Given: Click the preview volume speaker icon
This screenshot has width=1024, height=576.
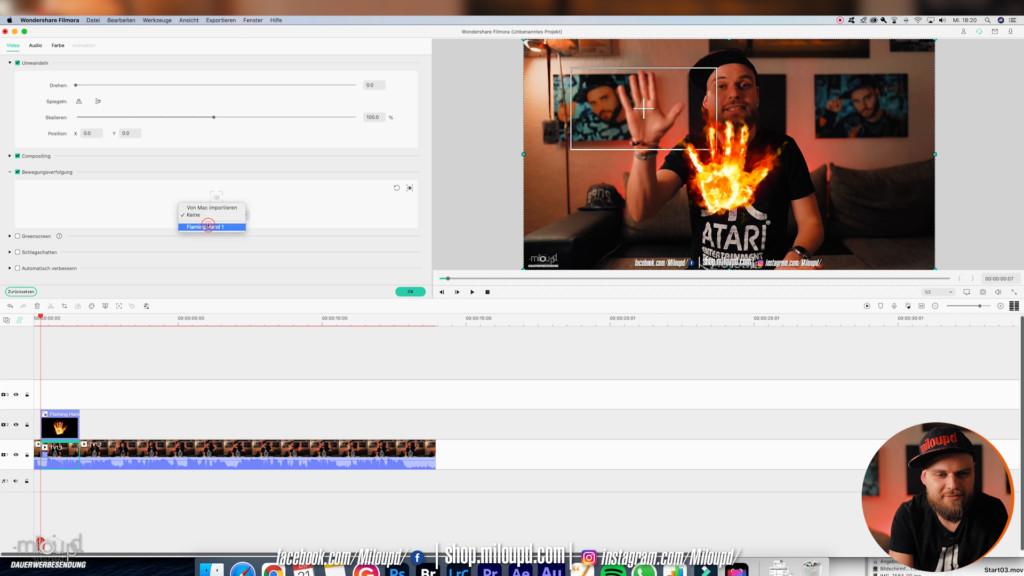Looking at the screenshot, I should (998, 292).
